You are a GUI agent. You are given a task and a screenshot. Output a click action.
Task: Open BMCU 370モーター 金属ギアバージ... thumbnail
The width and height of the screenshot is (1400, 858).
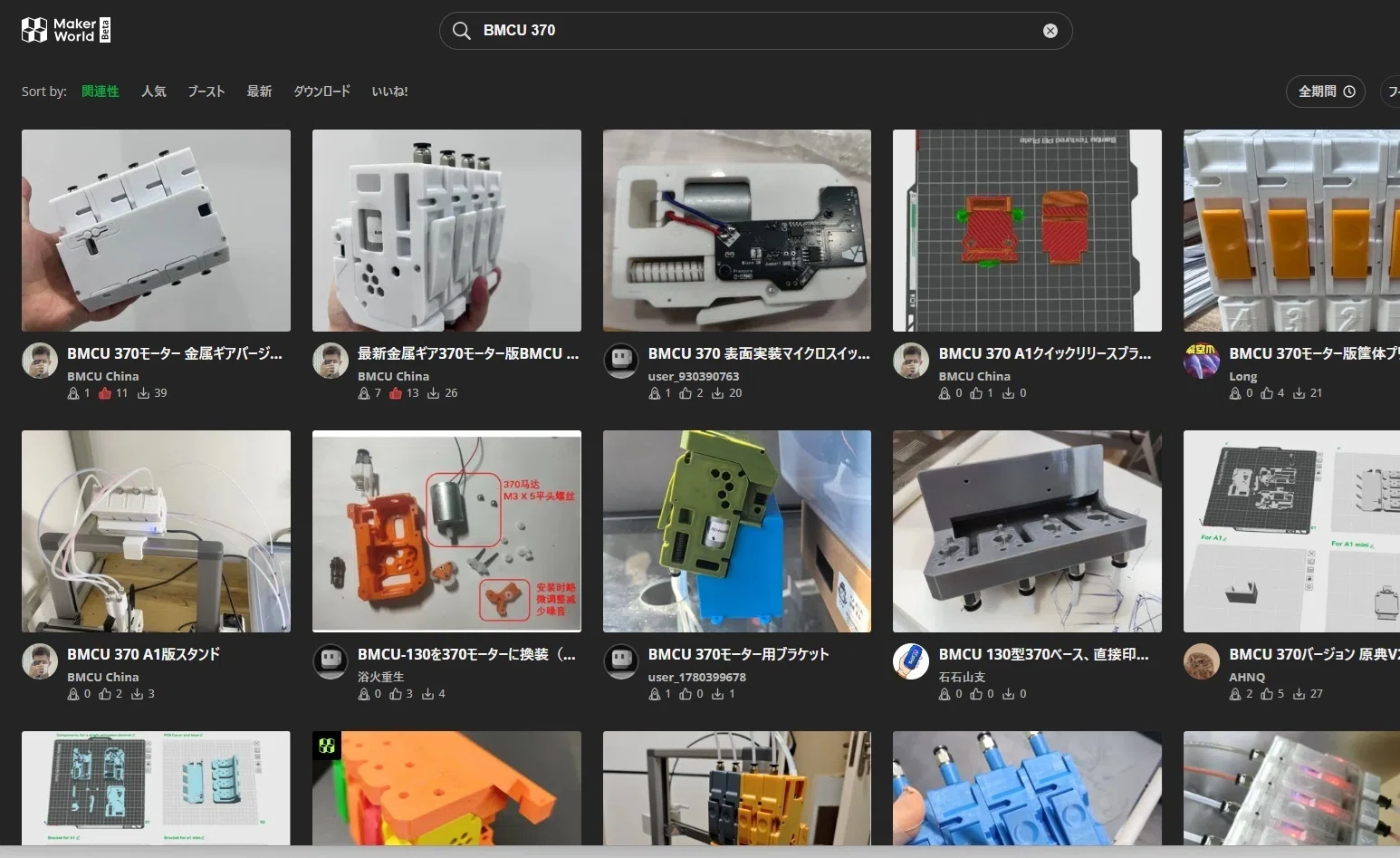pos(156,230)
